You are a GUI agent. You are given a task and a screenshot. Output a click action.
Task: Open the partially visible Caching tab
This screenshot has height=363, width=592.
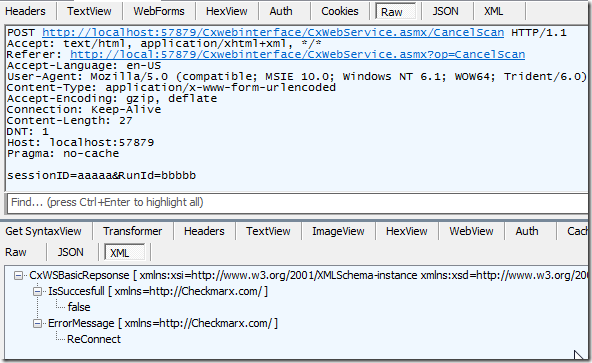point(577,231)
